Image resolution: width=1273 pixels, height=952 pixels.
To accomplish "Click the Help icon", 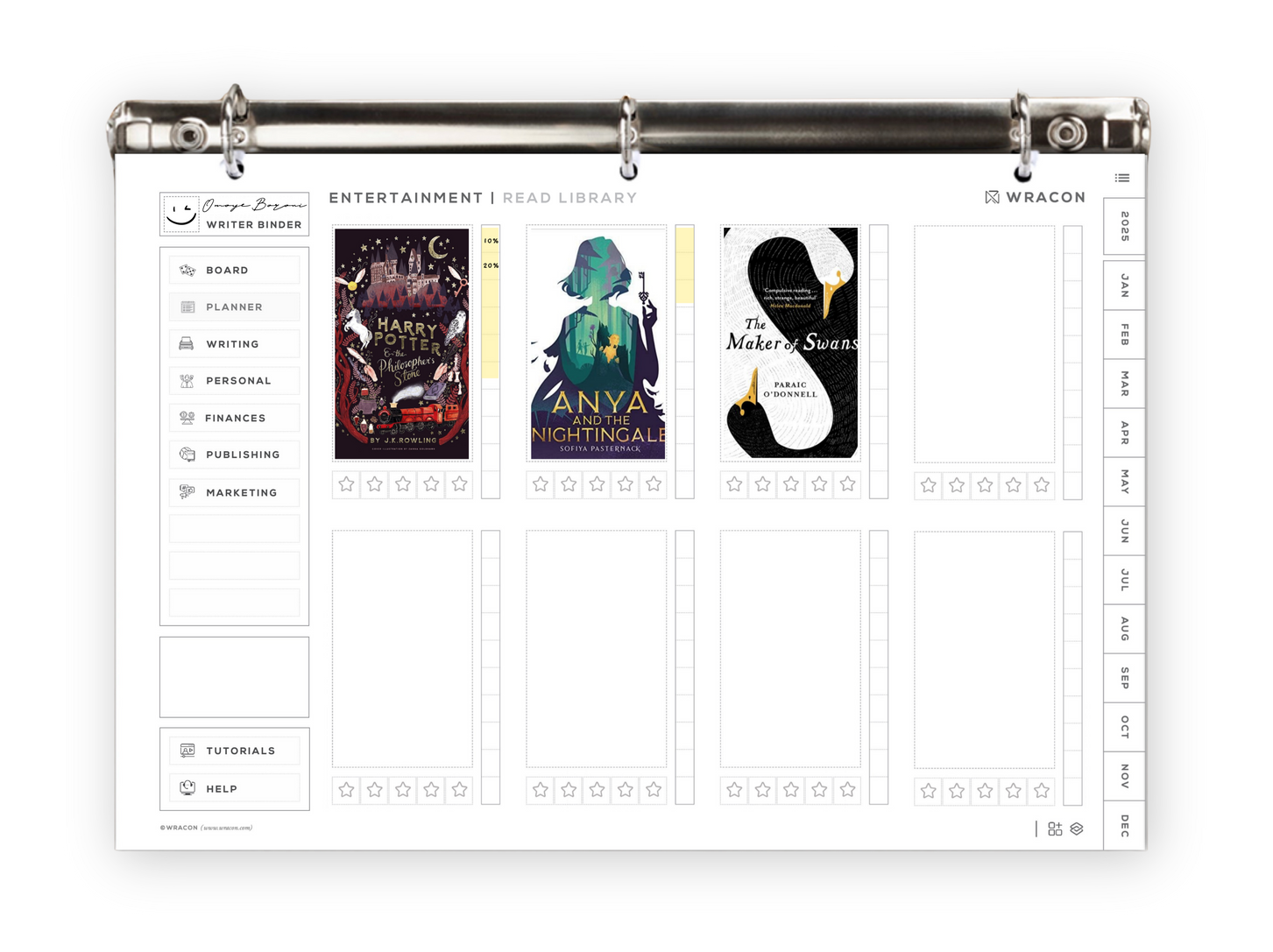I will [x=187, y=788].
